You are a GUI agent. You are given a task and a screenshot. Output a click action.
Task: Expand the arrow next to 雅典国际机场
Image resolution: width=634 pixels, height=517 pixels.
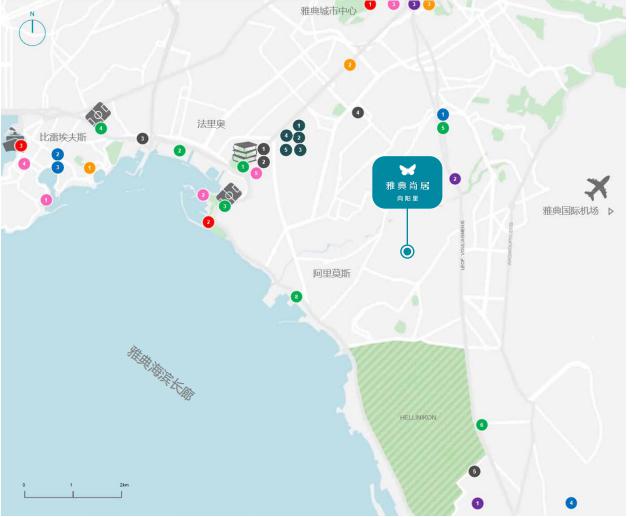[611, 211]
